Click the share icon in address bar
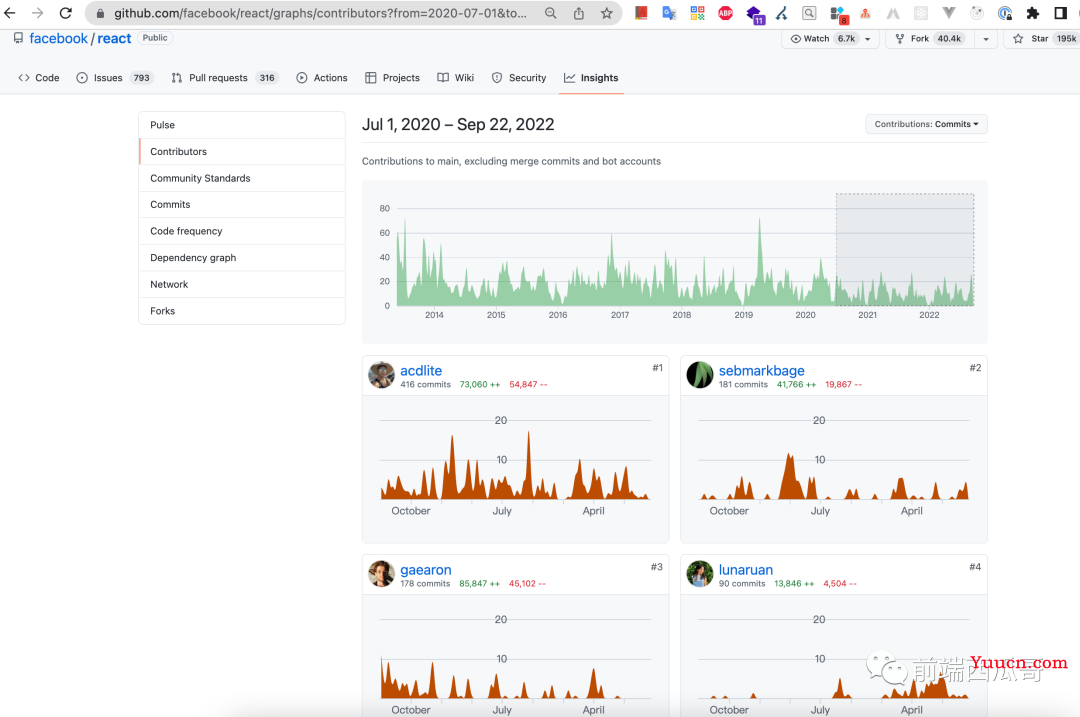 pyautogui.click(x=579, y=13)
